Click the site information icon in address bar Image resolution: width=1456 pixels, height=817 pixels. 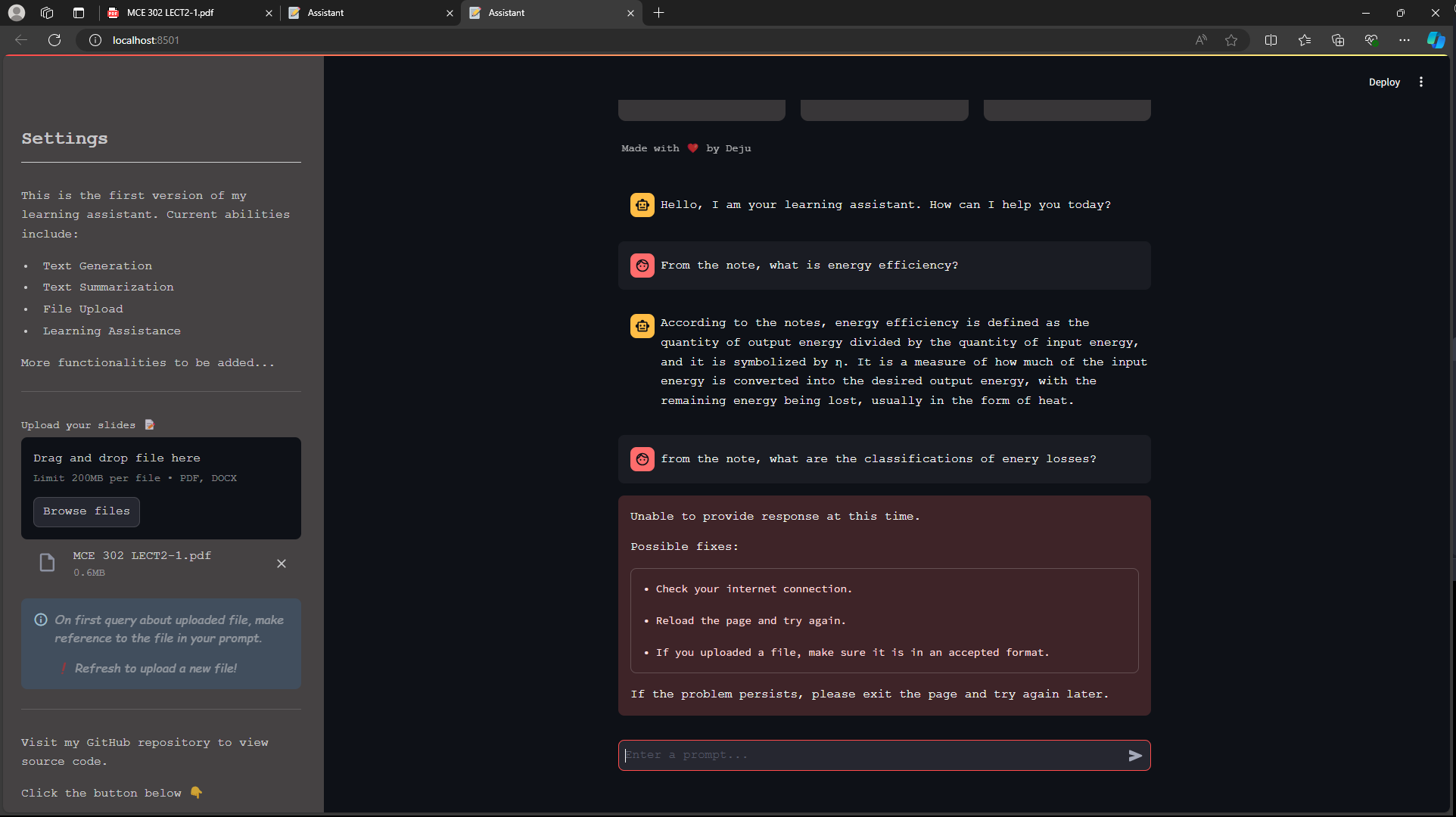pos(95,40)
